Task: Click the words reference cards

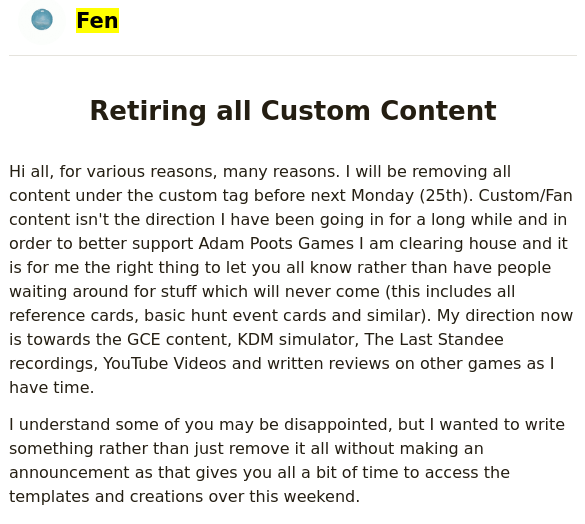Action: [73, 315]
